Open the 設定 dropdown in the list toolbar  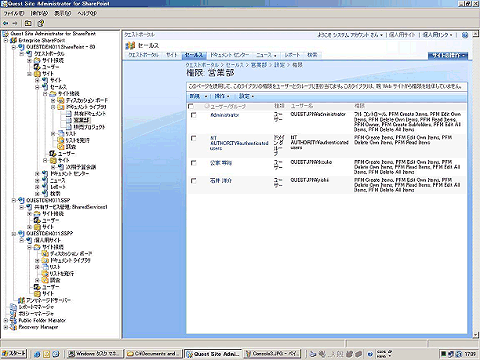(246, 96)
